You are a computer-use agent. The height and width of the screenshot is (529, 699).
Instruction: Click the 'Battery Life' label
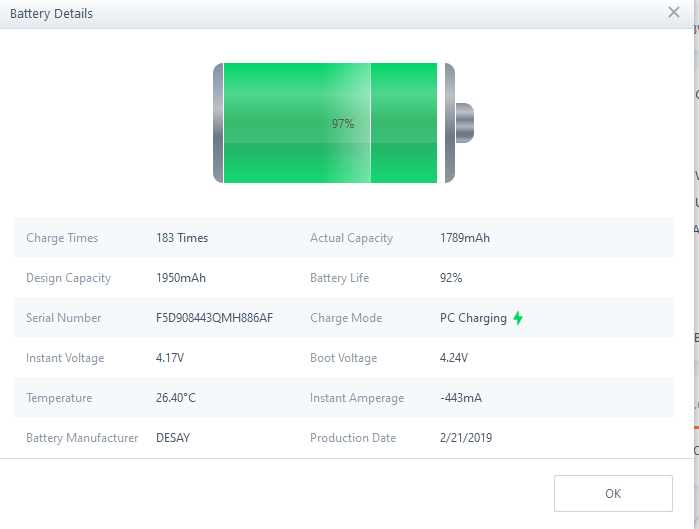click(339, 278)
